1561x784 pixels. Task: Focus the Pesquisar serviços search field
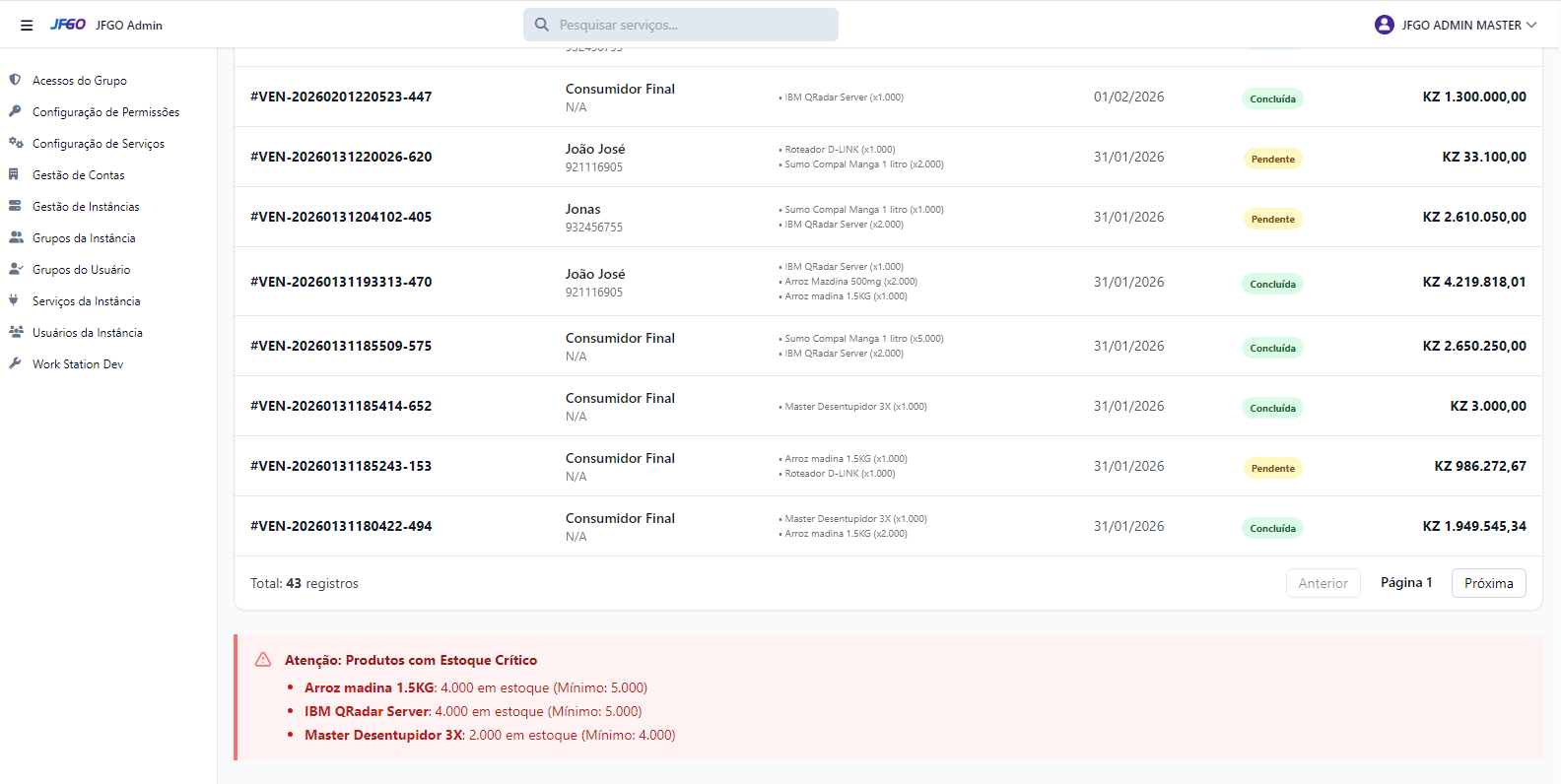point(690,25)
